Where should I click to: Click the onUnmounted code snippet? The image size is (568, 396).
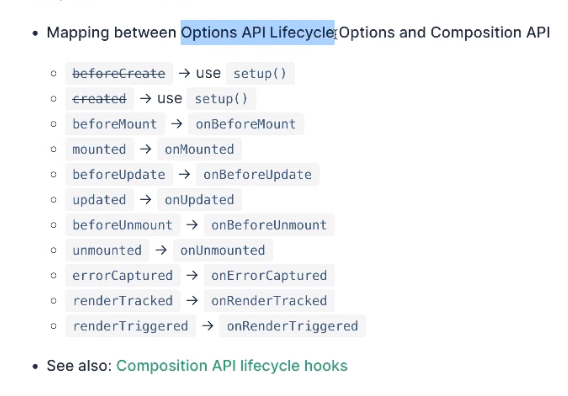pyautogui.click(x=222, y=250)
